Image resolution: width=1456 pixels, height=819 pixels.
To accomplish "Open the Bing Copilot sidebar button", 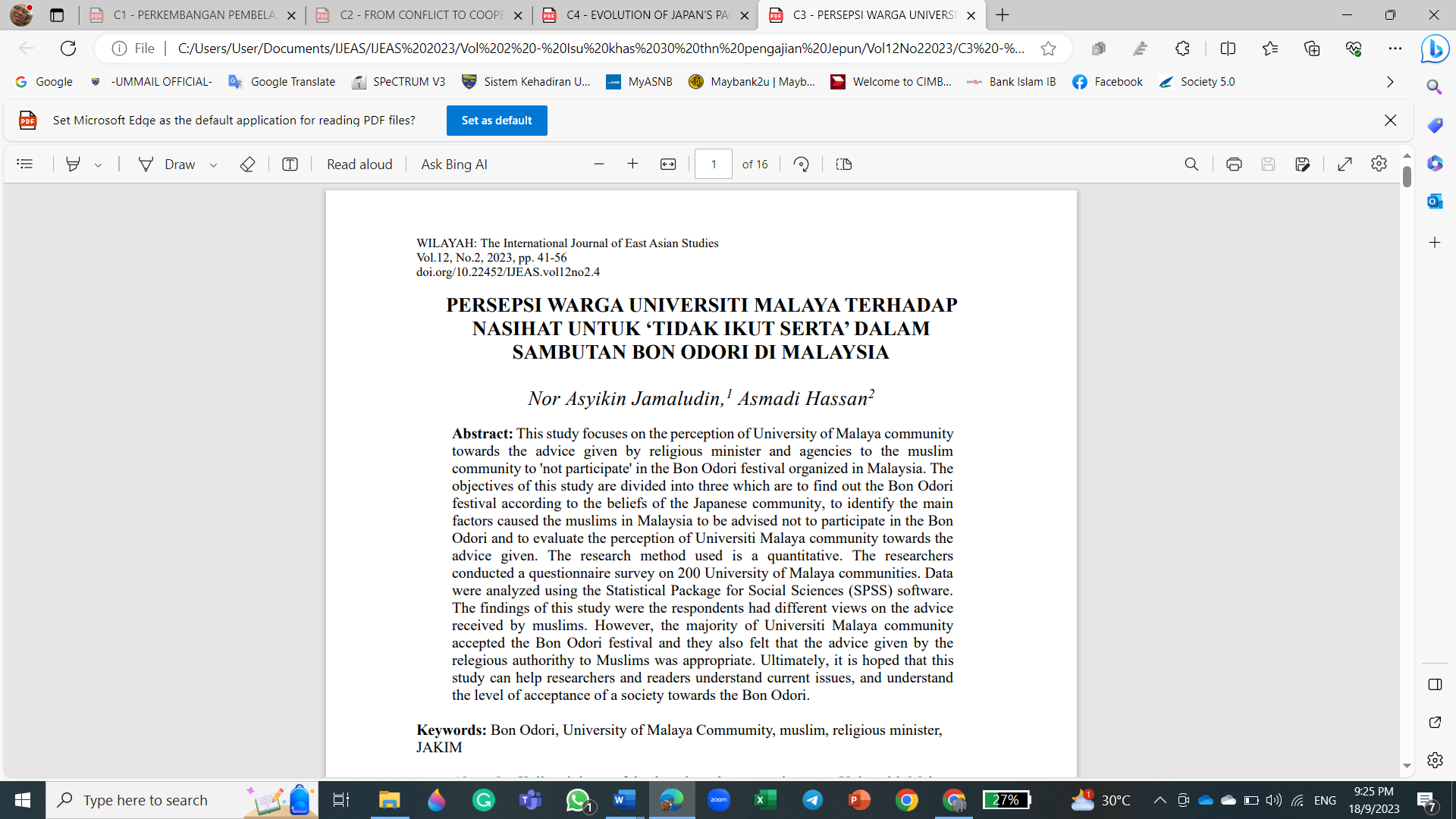I will coord(1435,49).
